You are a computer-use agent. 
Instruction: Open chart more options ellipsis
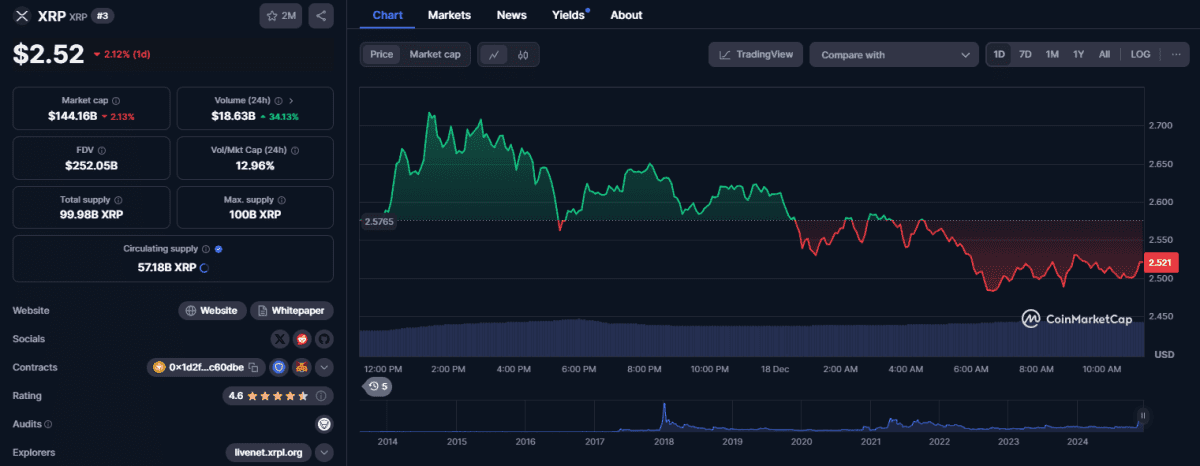tap(1175, 54)
